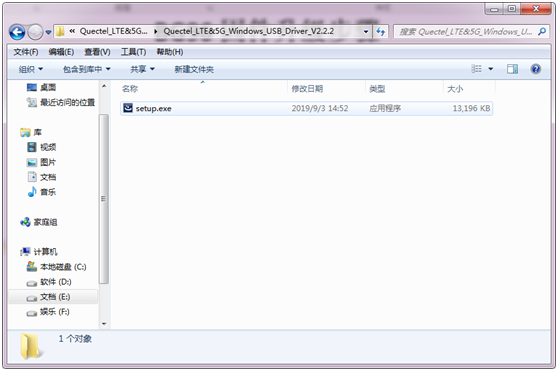Click the 1 个对象 status text

point(75,339)
